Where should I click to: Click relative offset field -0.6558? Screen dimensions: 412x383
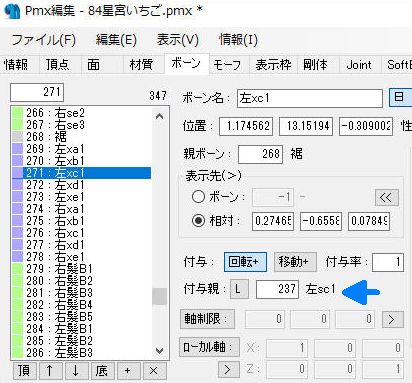[321, 221]
